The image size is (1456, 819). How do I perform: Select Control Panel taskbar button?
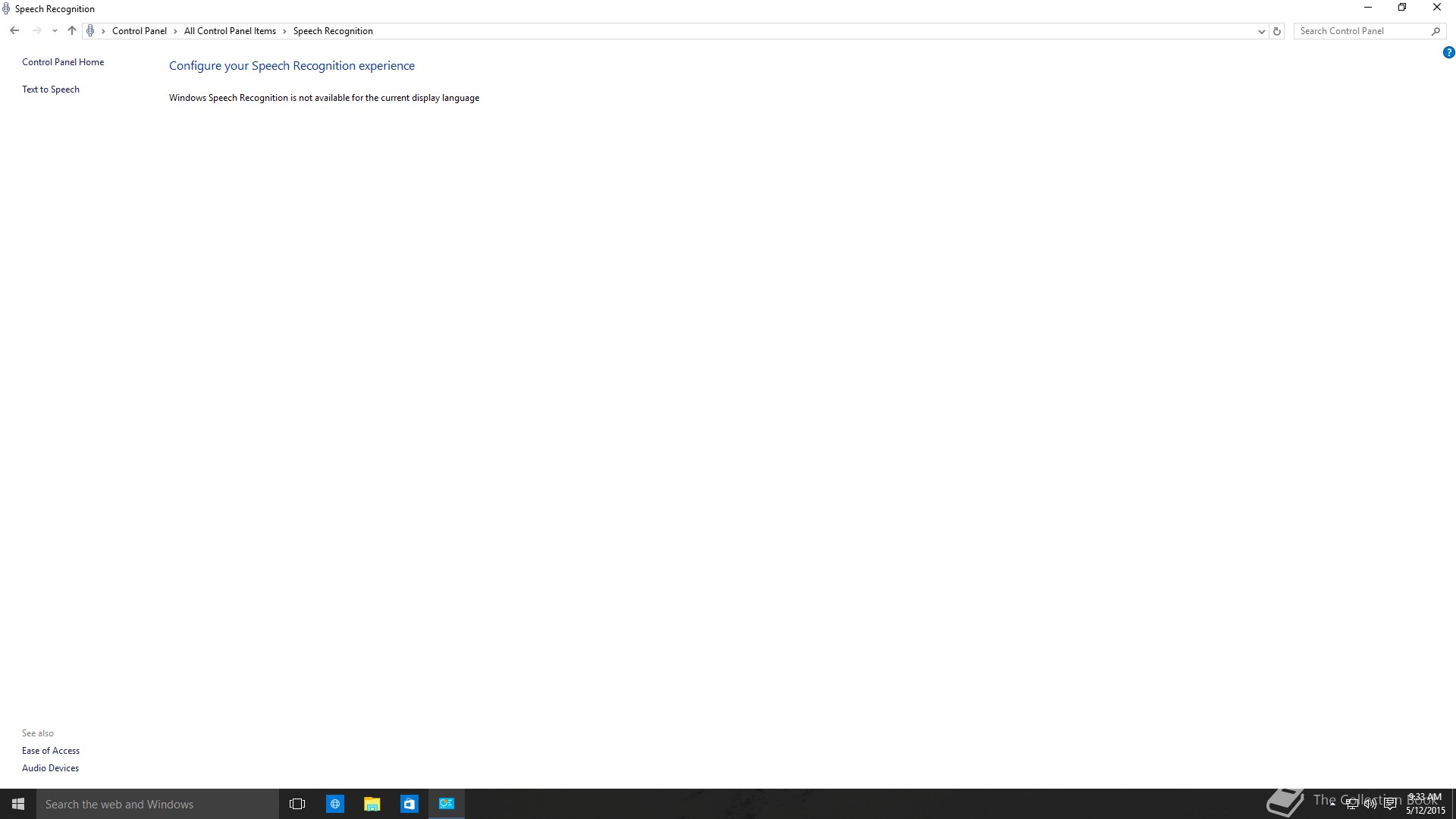pyautogui.click(x=447, y=804)
